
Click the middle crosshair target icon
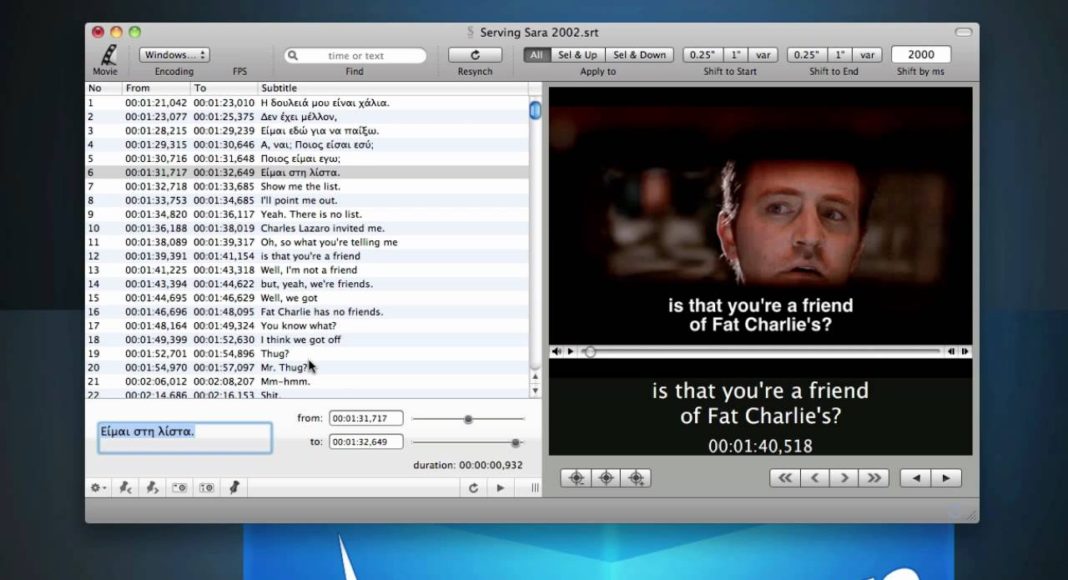(606, 478)
